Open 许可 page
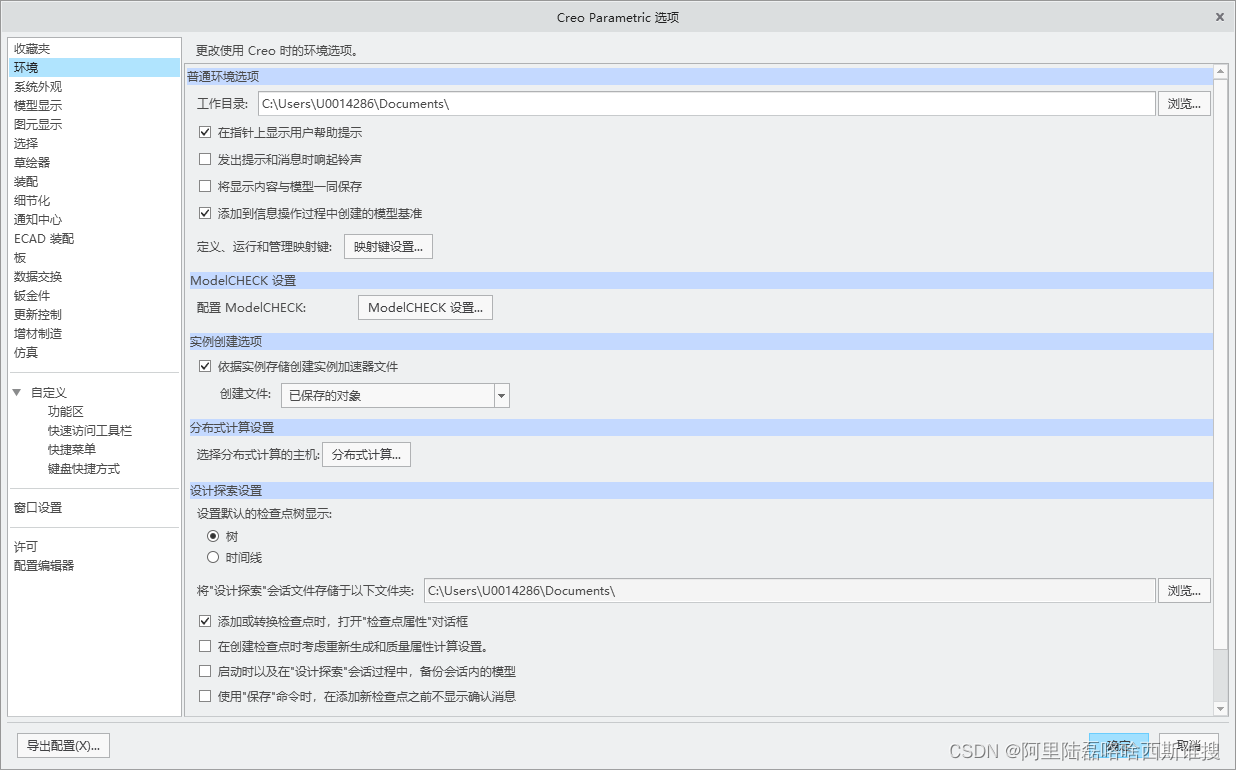1236x770 pixels. (x=26, y=547)
